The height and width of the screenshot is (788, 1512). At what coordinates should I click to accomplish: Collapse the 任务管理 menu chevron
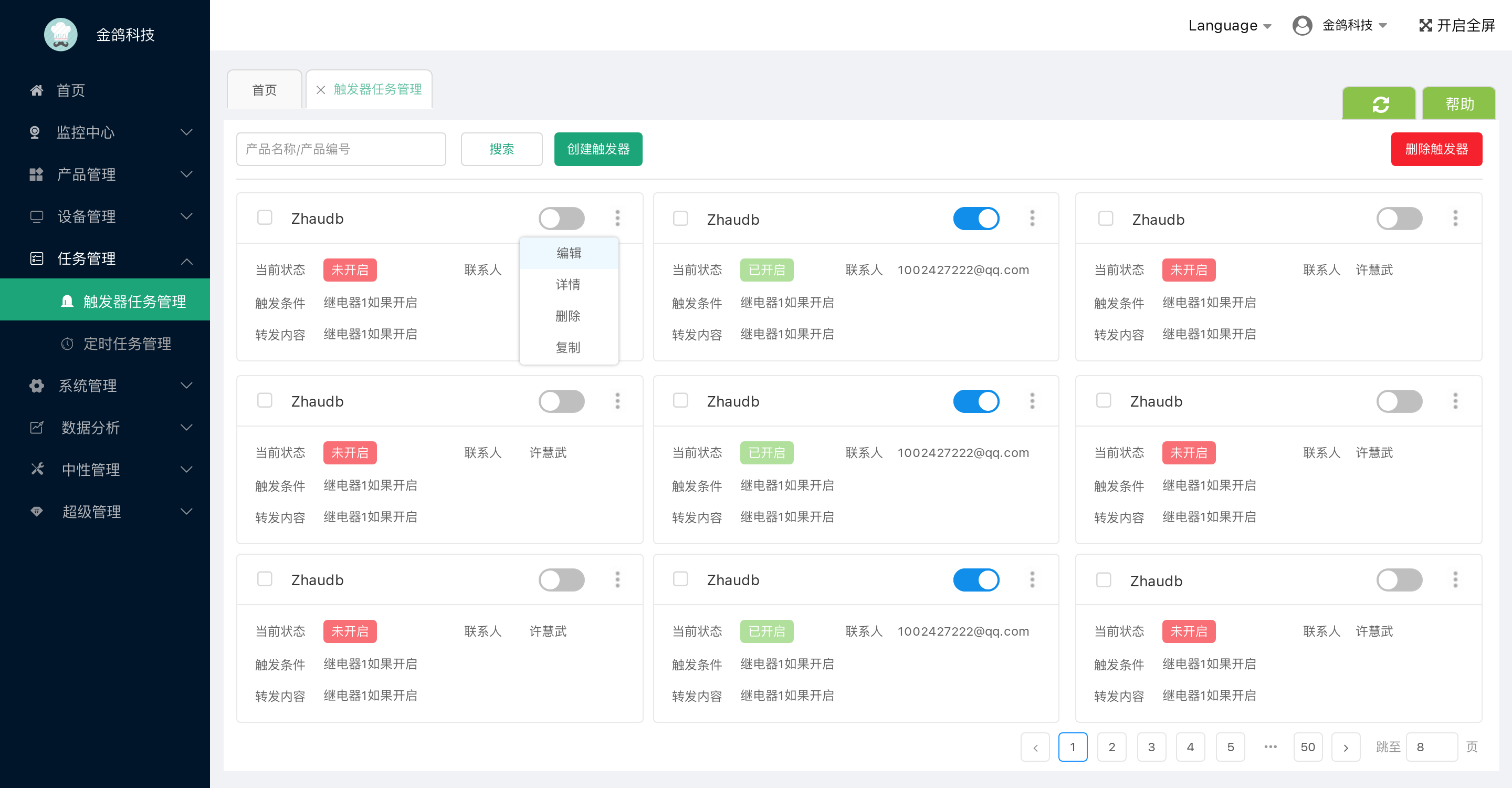pos(187,261)
